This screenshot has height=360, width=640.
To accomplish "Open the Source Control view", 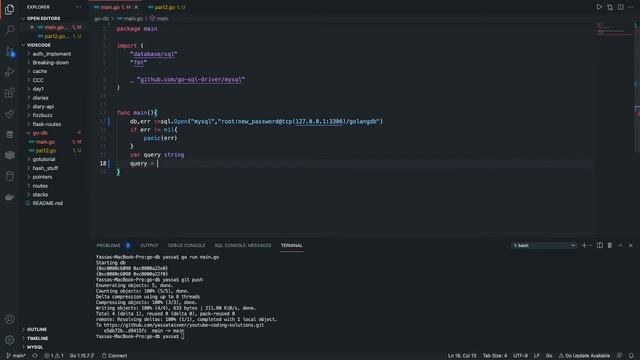I will click(9, 51).
